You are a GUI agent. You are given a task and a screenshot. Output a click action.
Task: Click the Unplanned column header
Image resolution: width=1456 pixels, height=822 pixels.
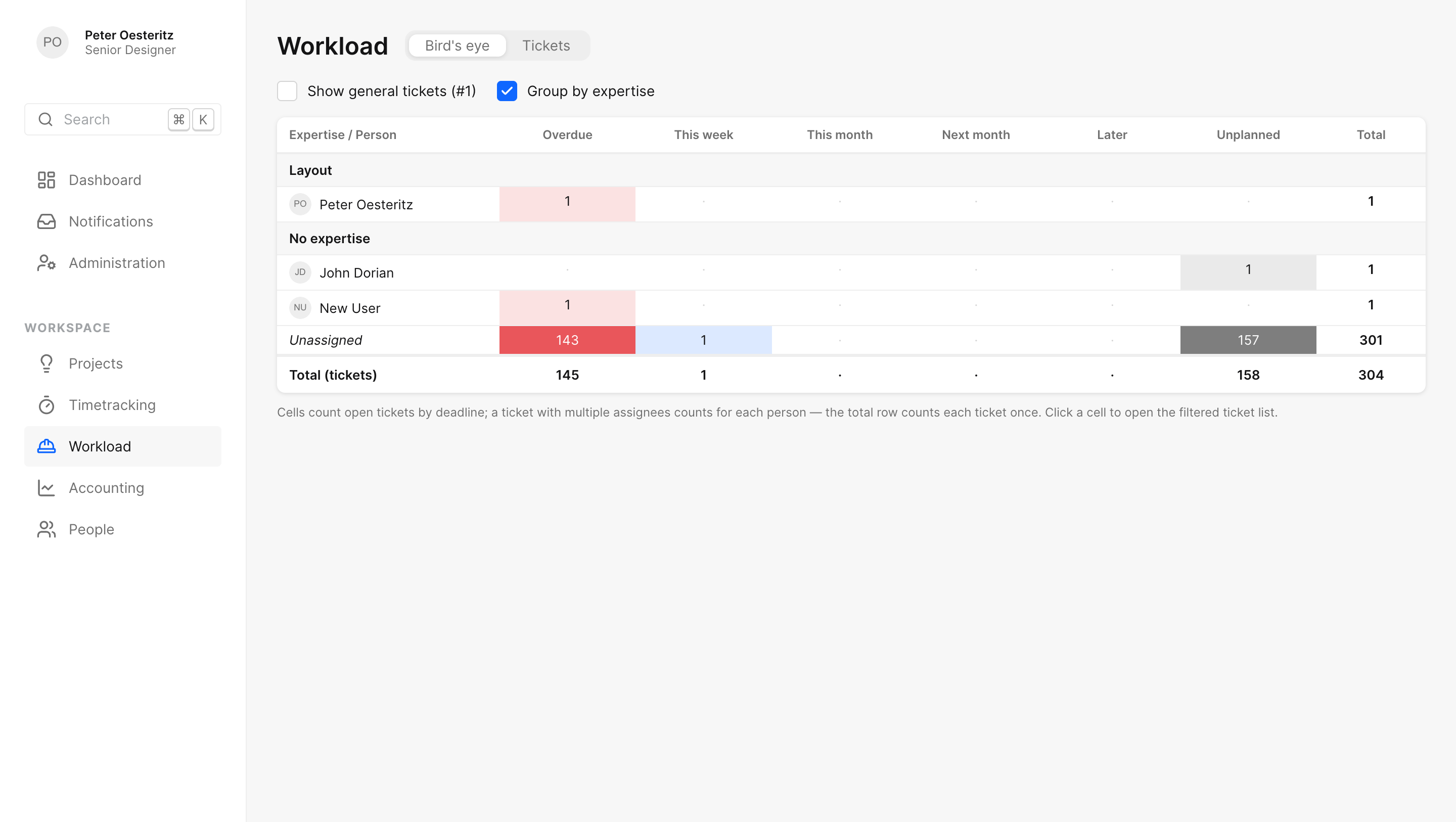pyautogui.click(x=1248, y=134)
